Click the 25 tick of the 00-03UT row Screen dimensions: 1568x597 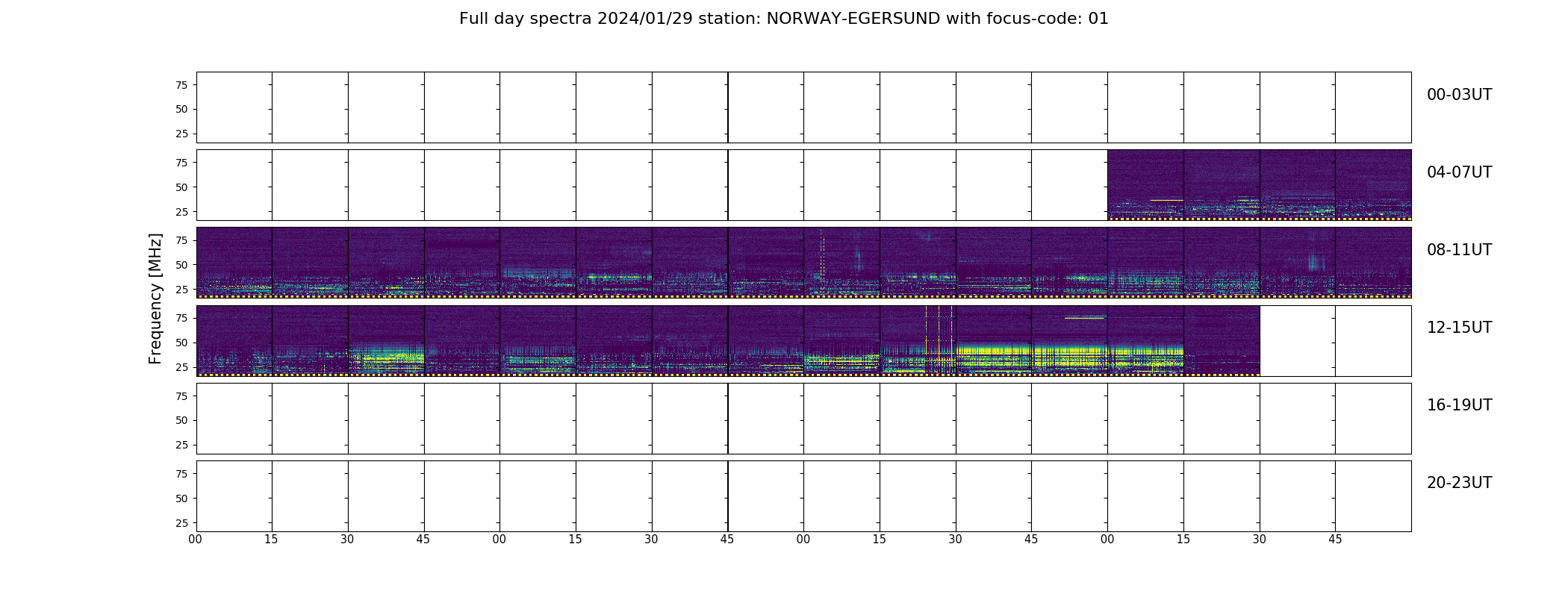pyautogui.click(x=181, y=134)
